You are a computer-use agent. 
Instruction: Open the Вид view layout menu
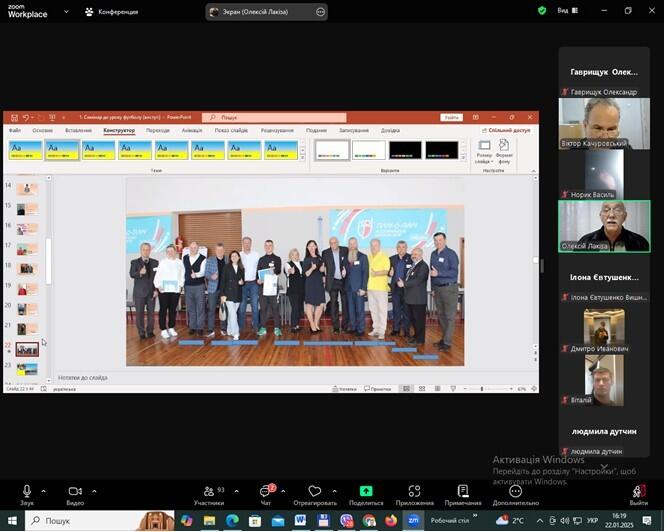(x=567, y=11)
